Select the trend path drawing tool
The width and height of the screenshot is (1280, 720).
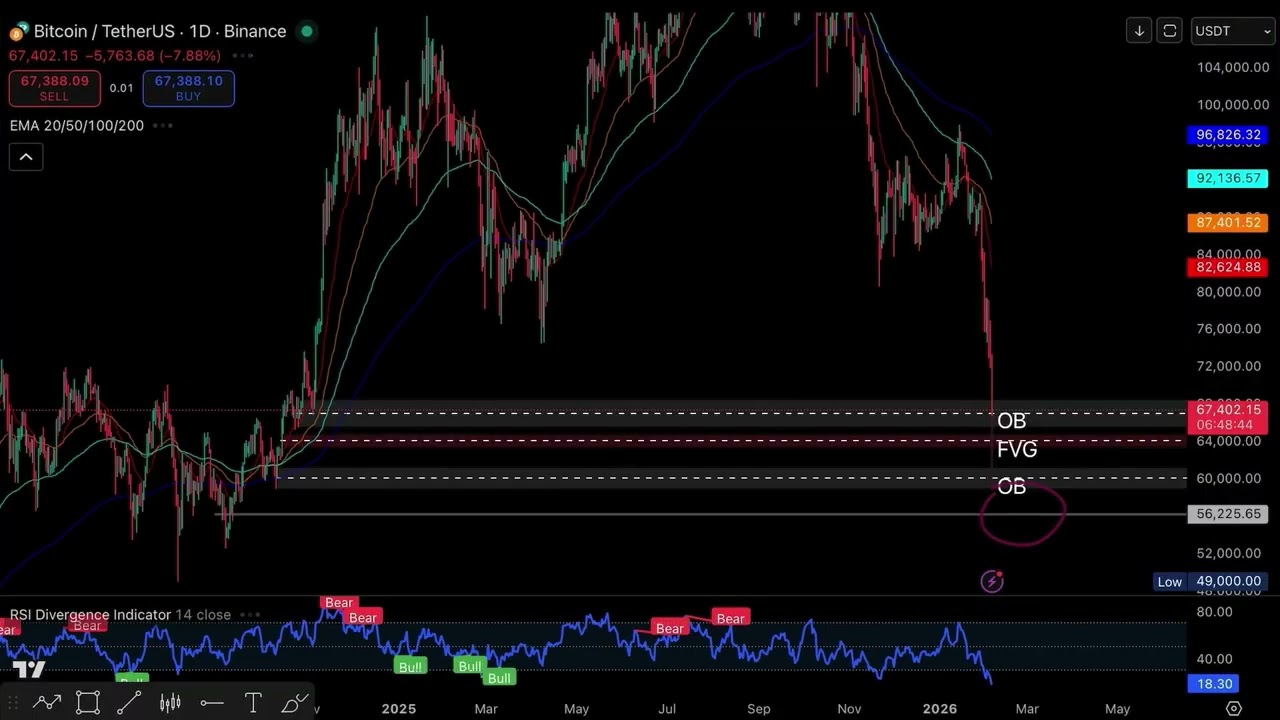click(x=47, y=703)
